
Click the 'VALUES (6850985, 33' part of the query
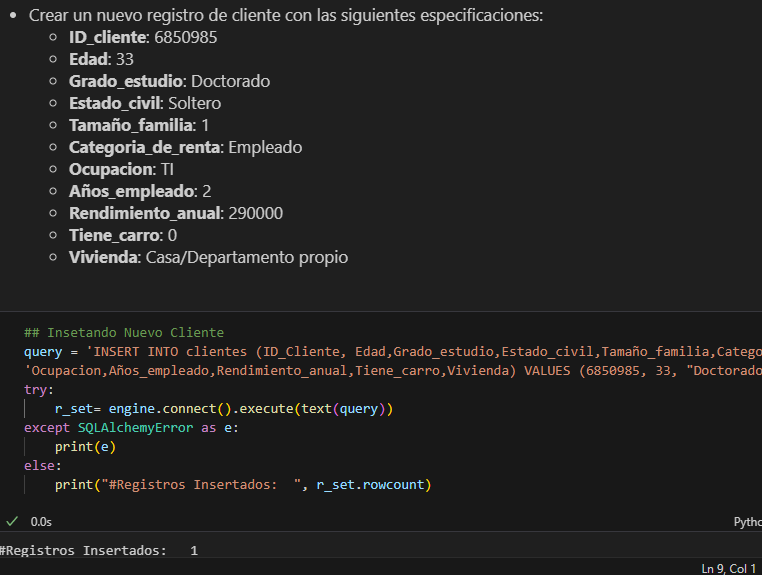600,370
